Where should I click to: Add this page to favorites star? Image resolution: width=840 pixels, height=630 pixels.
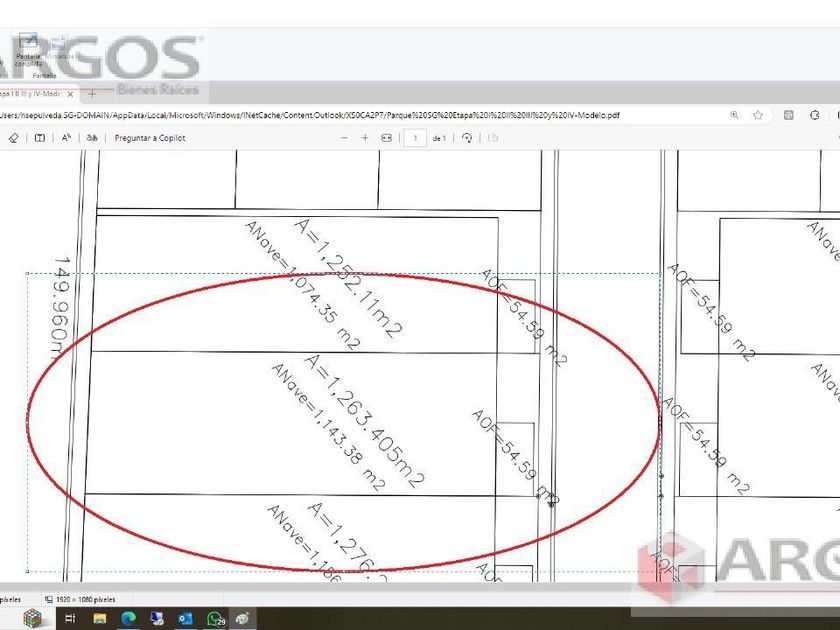[758, 115]
